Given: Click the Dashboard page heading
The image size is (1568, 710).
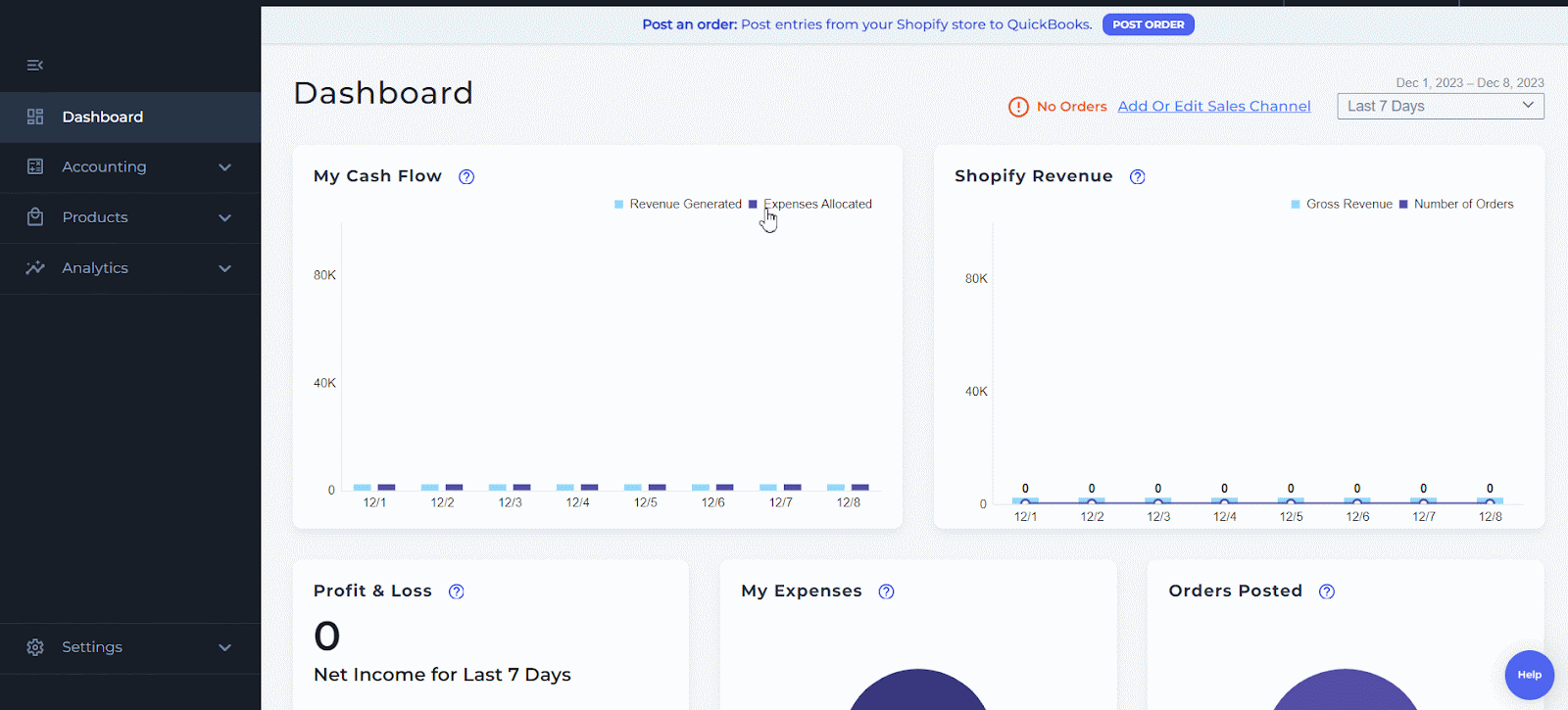Looking at the screenshot, I should point(383,93).
